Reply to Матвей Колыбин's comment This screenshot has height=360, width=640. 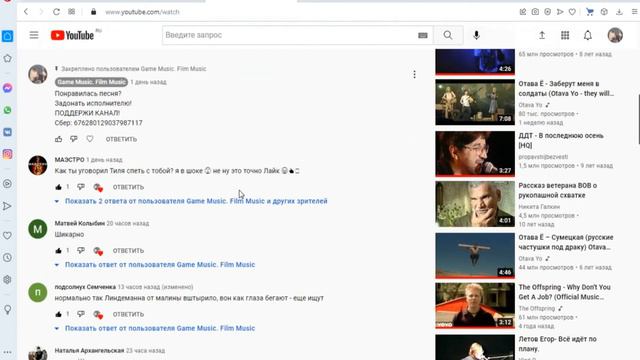tap(128, 251)
